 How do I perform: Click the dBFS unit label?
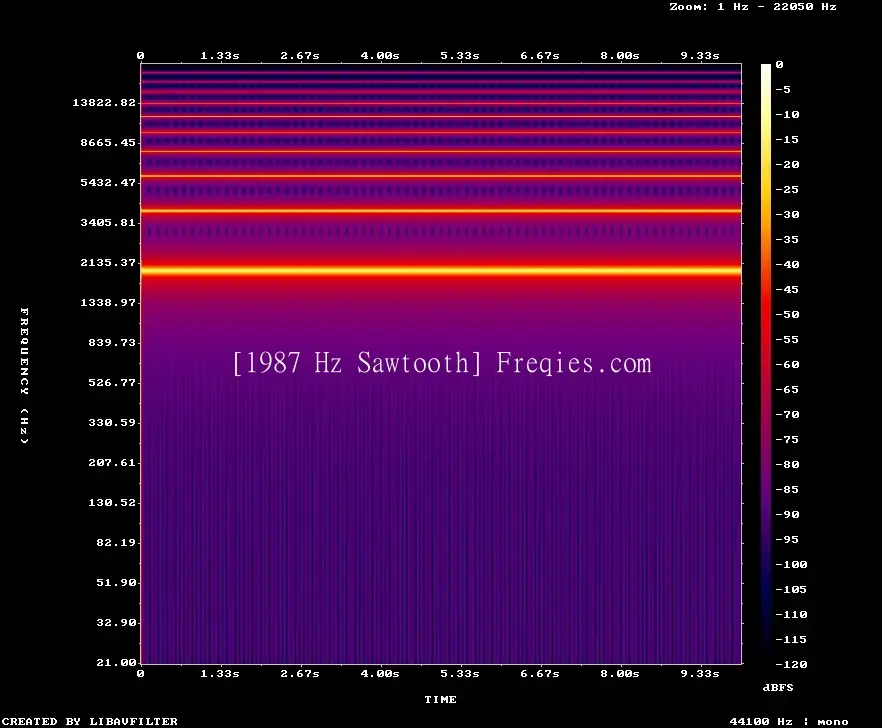778,687
